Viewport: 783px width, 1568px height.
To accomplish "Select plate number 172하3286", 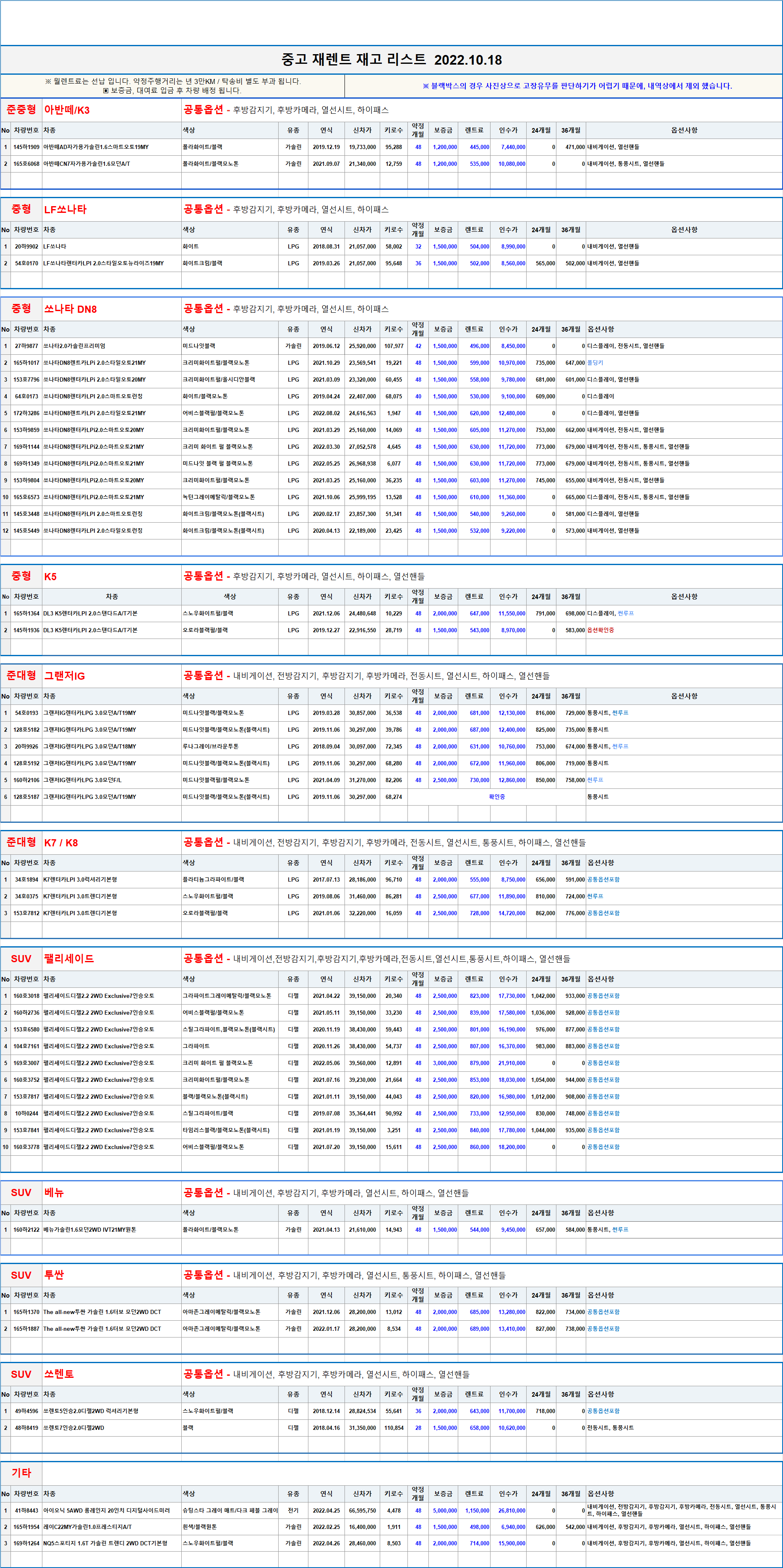I will coord(26,413).
